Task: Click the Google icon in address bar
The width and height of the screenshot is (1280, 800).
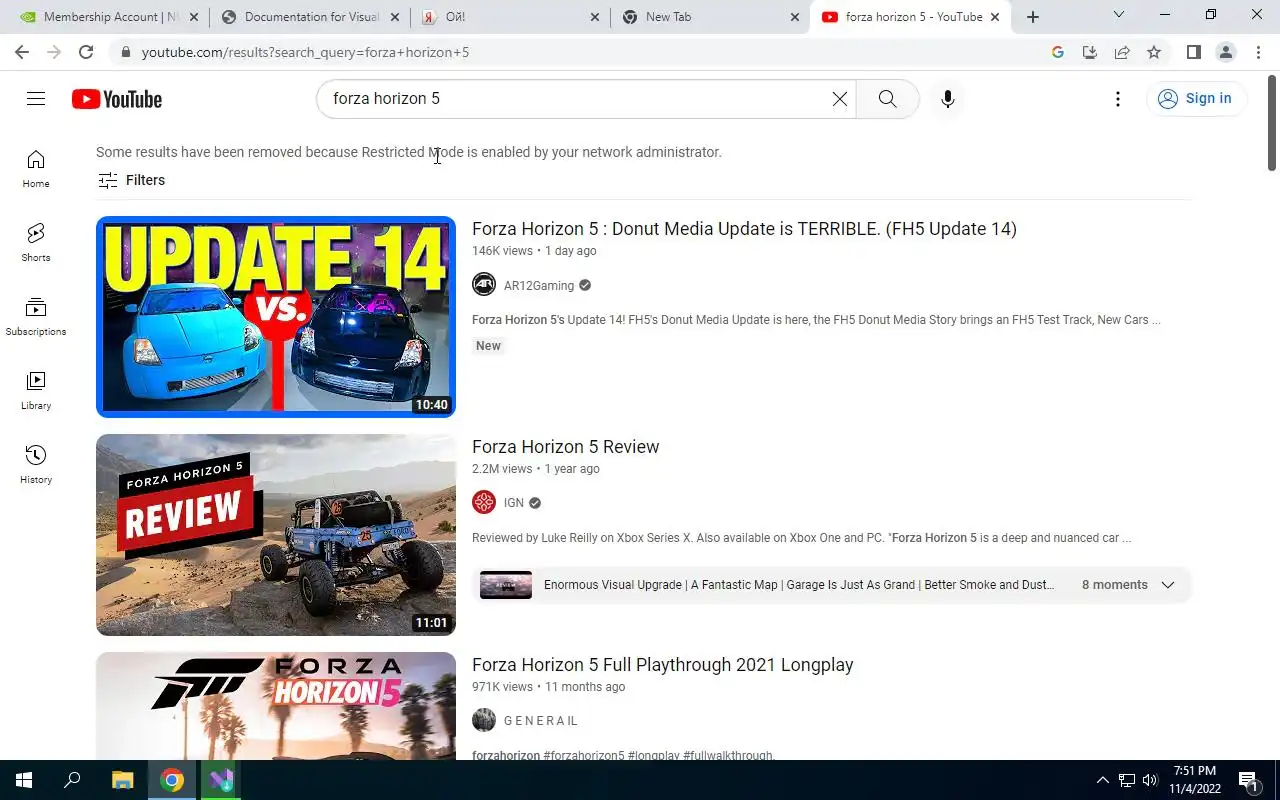Action: pos(1058,52)
